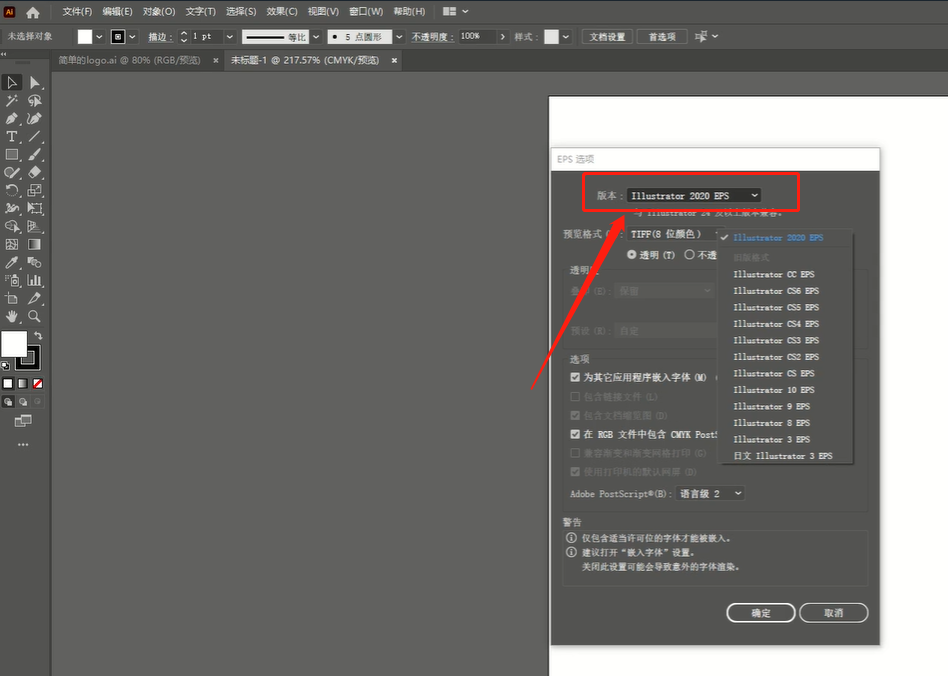Select the Eraser tool
Viewport: 948px width, 676px height.
pos(34,172)
